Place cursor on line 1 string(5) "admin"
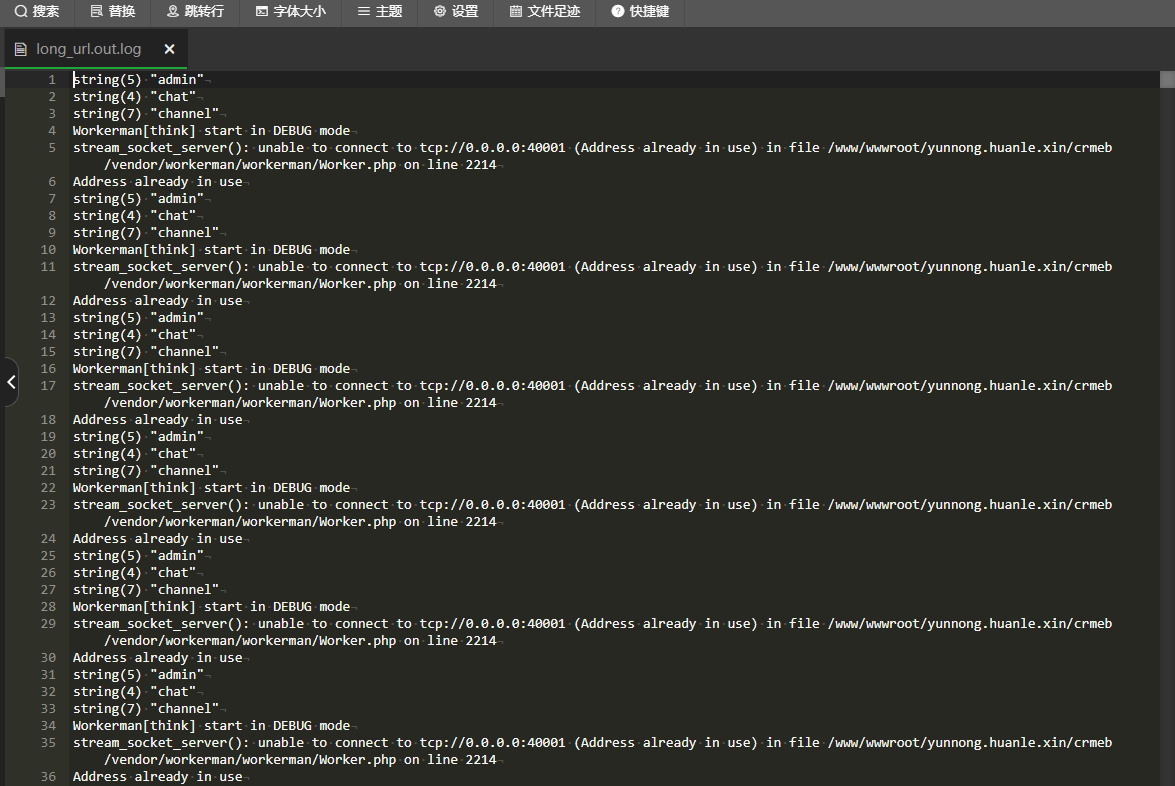This screenshot has height=786, width=1175. click(x=138, y=79)
